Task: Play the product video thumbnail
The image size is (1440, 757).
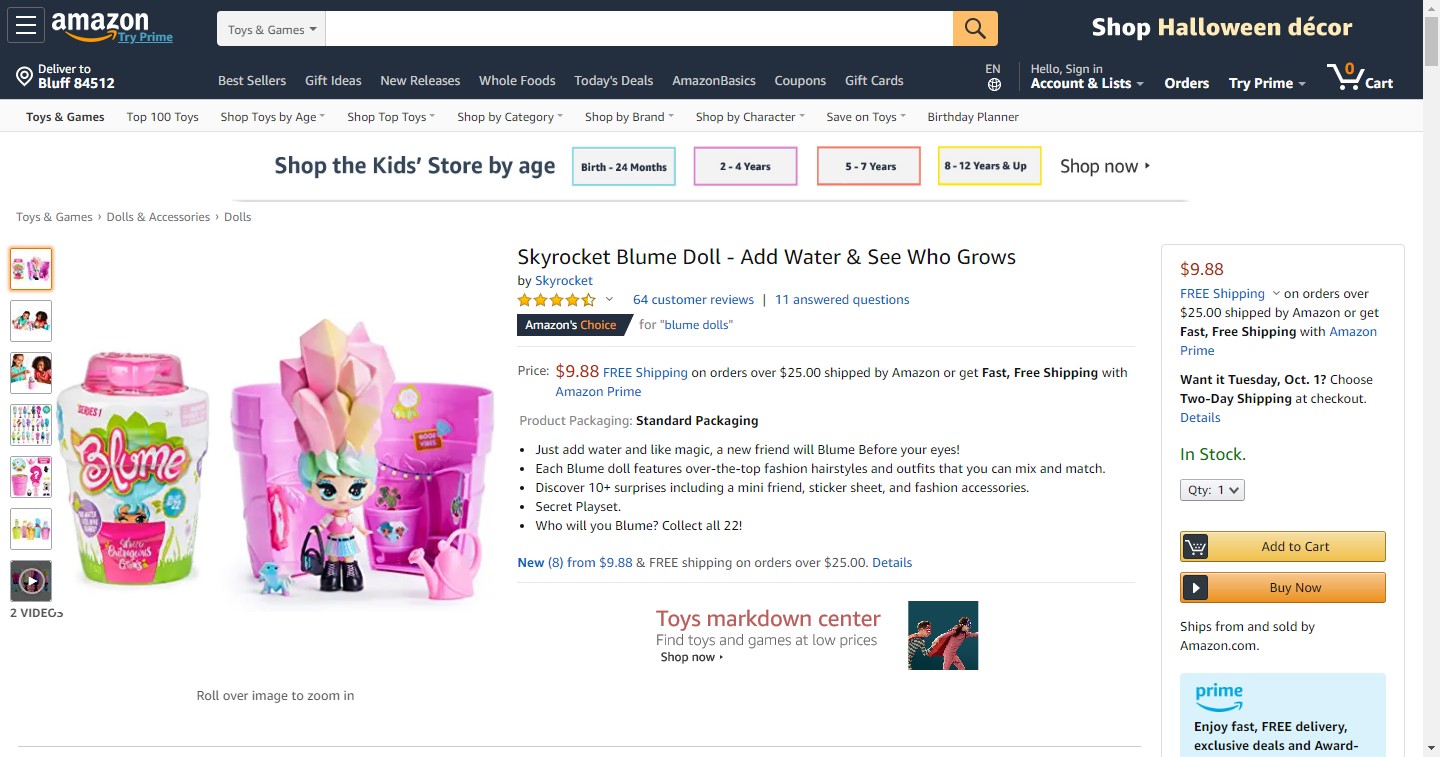Action: 31,581
